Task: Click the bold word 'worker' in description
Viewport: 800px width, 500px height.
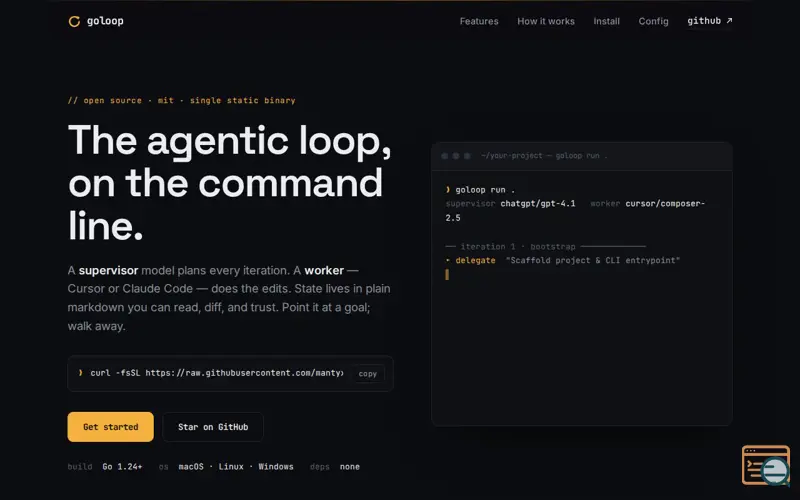Action: pyautogui.click(x=324, y=270)
